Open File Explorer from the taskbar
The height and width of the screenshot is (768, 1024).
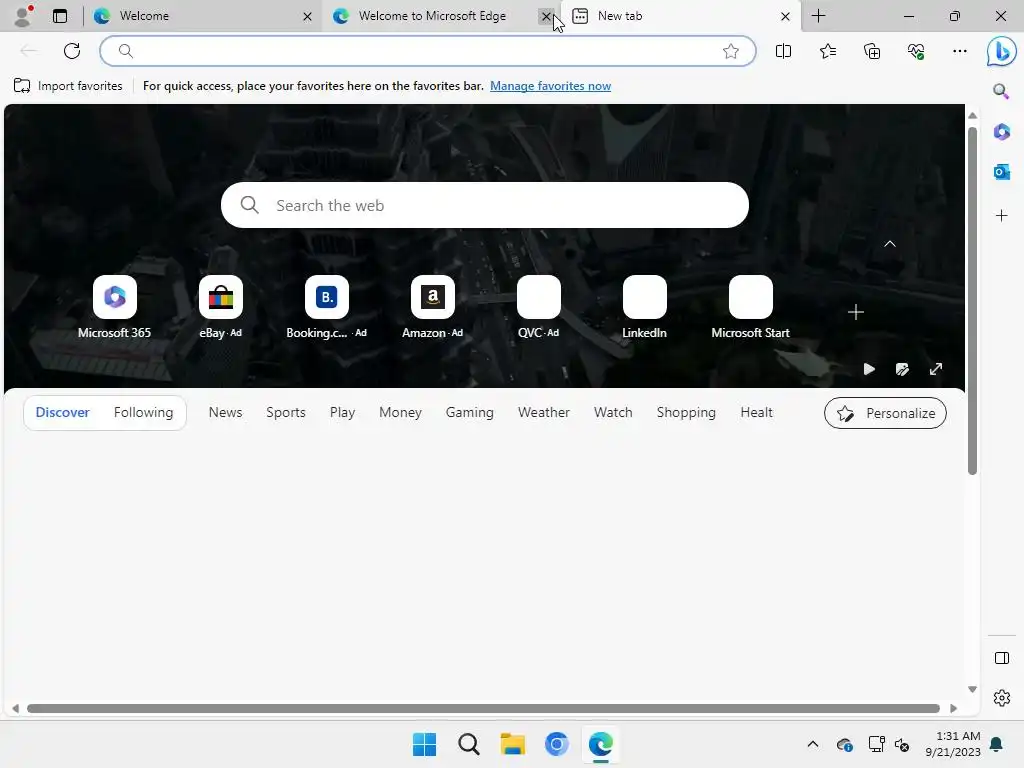(x=513, y=744)
